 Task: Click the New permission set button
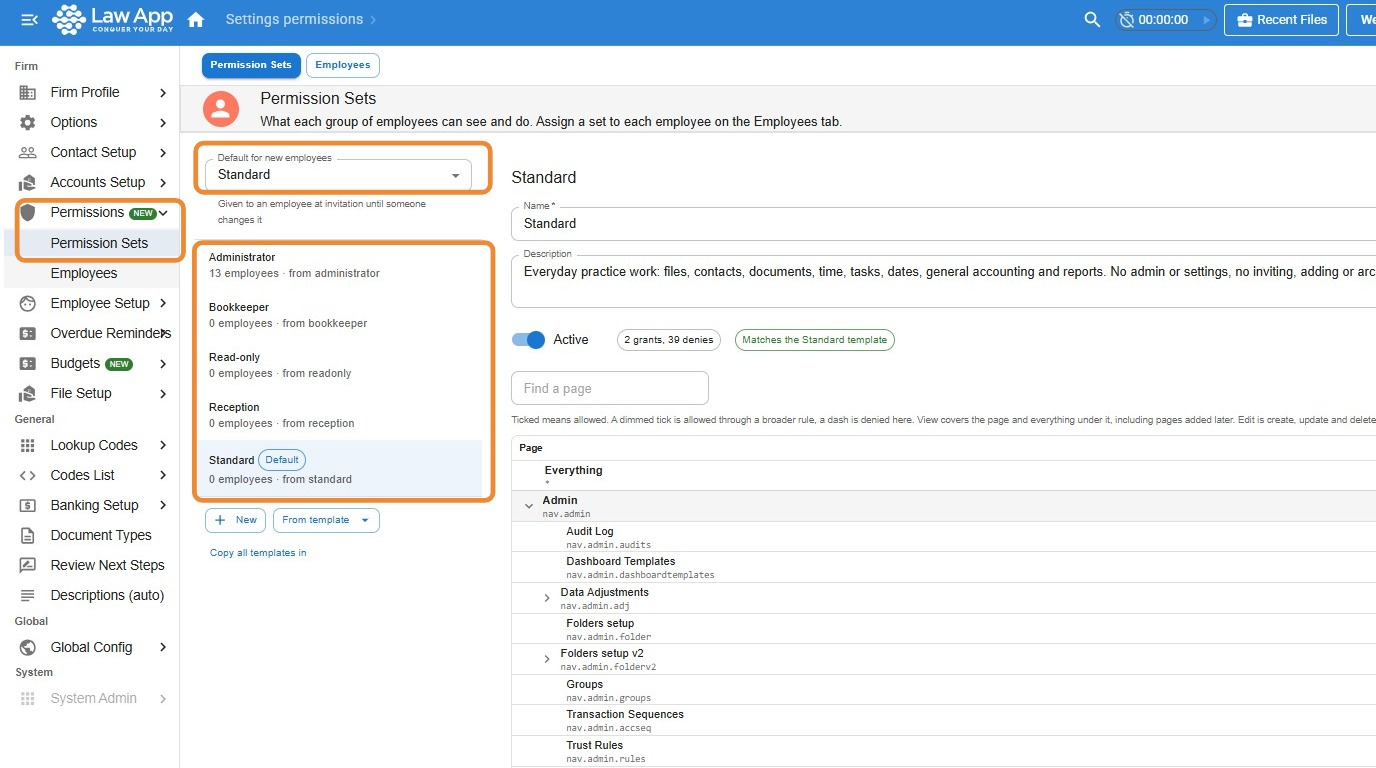click(x=236, y=520)
